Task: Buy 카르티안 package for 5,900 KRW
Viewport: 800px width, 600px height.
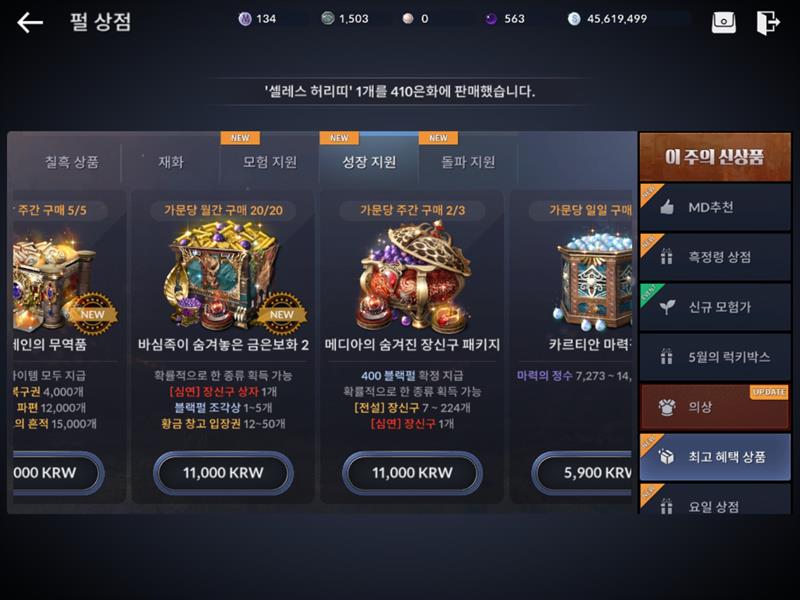Action: click(x=583, y=472)
